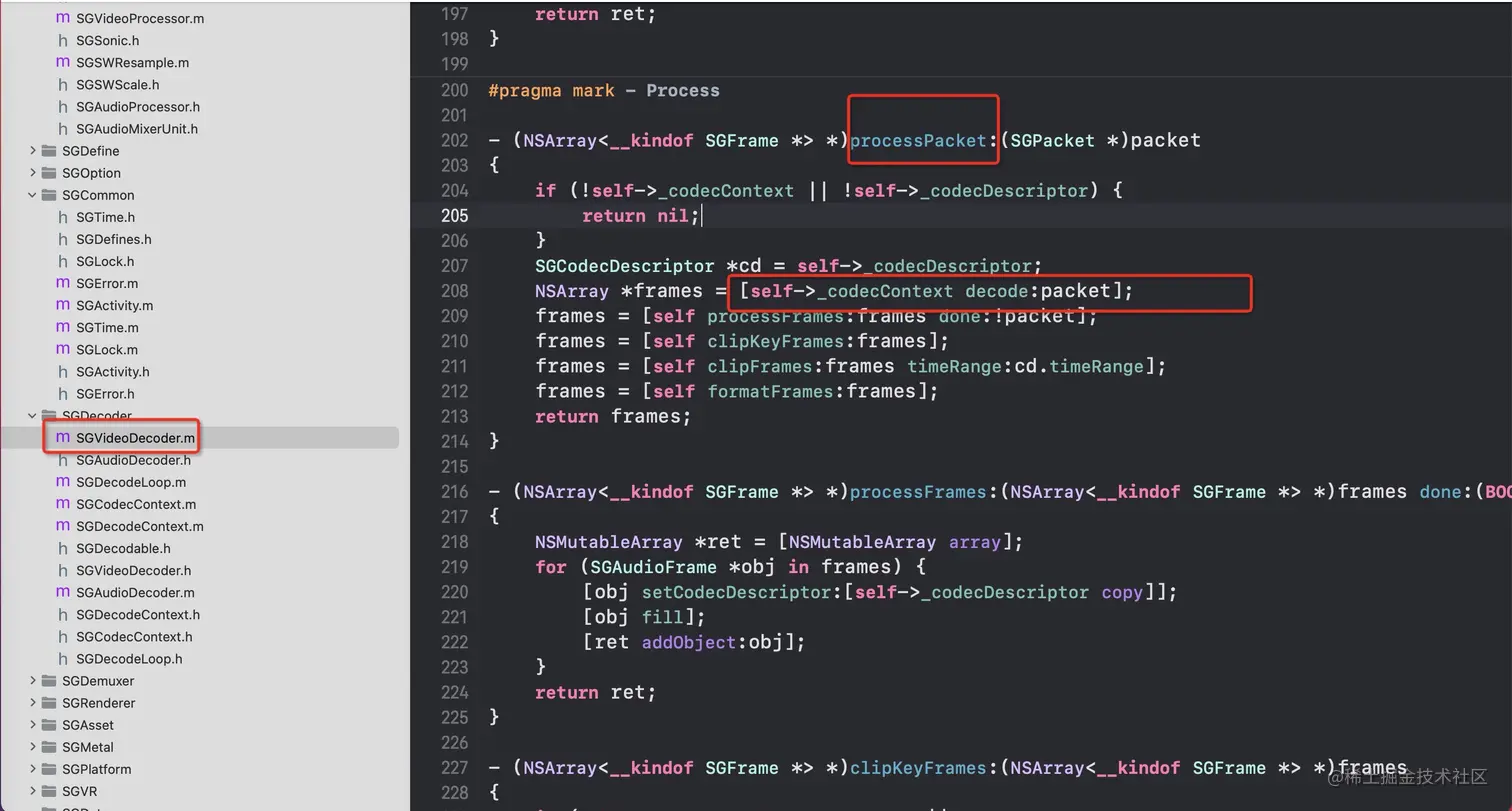The height and width of the screenshot is (811, 1512).
Task: Click '[ret addObject:obj];' on line 222
Action: tap(693, 642)
